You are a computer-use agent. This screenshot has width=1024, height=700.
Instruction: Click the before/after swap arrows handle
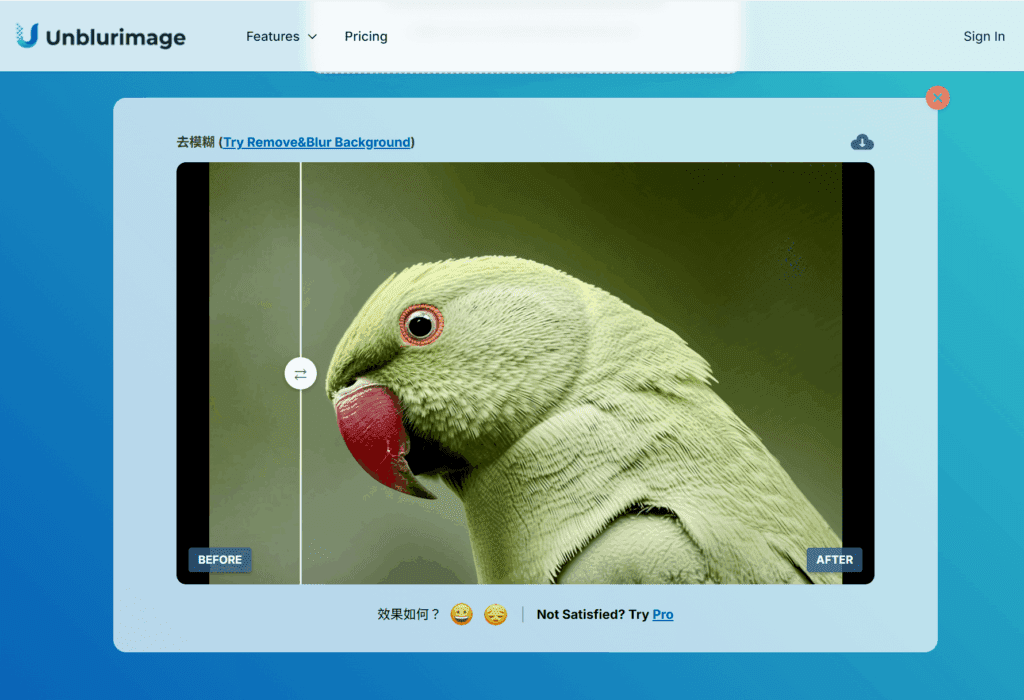[300, 374]
